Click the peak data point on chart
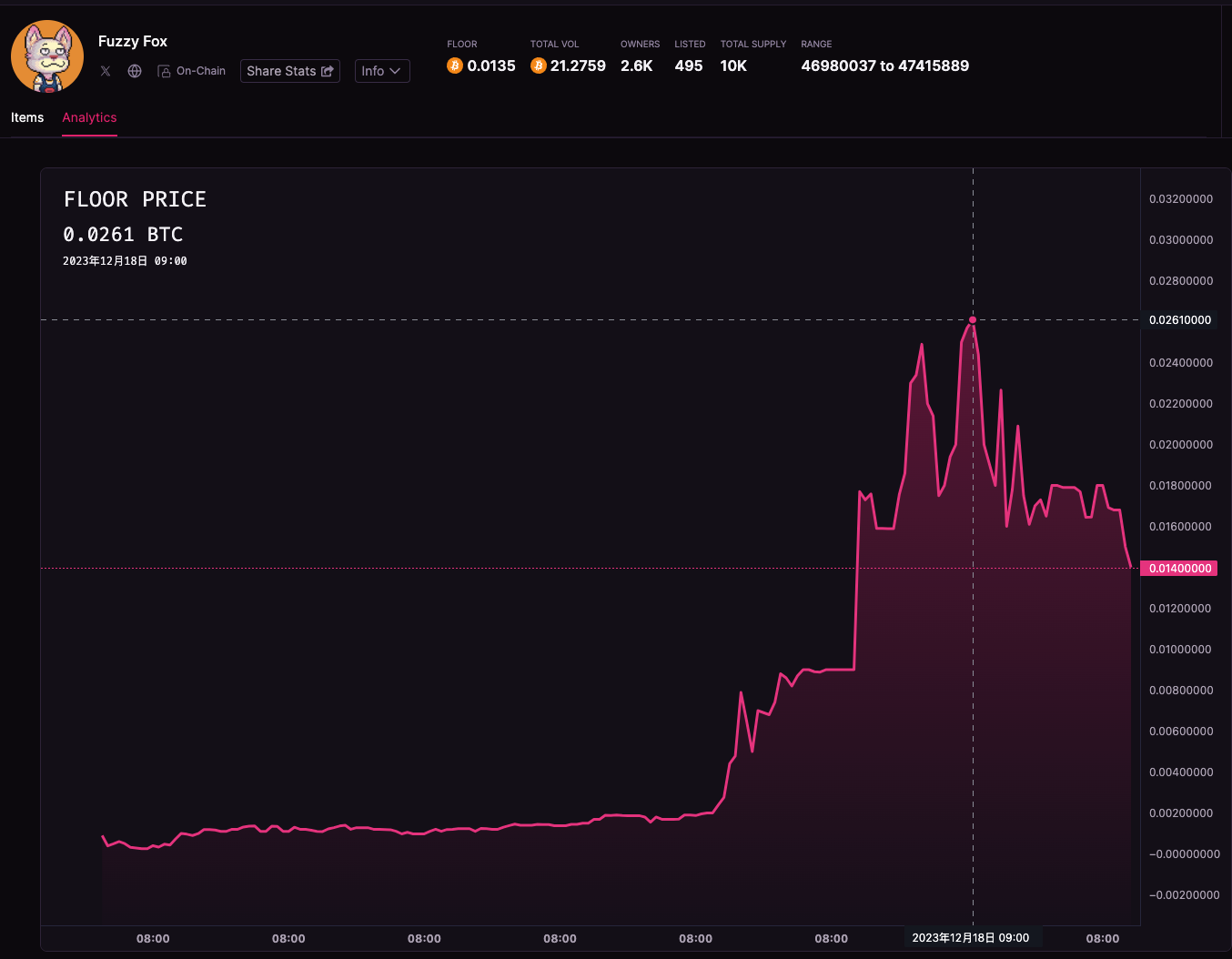The height and width of the screenshot is (959, 1232). tap(973, 319)
